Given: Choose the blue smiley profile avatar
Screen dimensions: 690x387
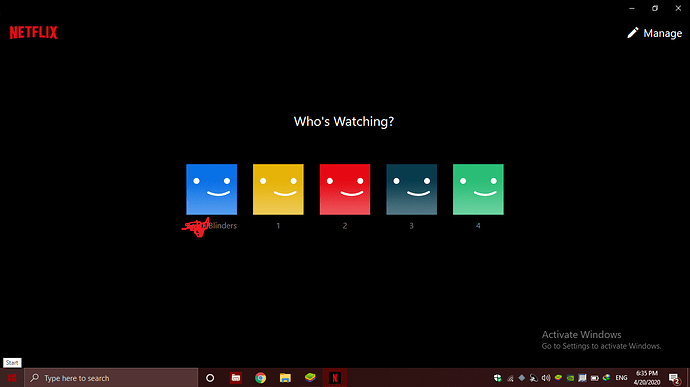Looking at the screenshot, I should click(x=212, y=189).
